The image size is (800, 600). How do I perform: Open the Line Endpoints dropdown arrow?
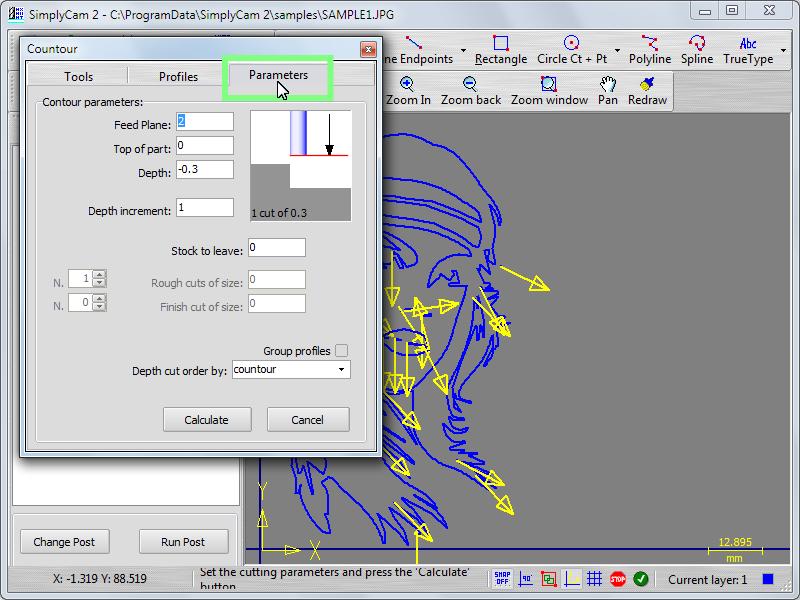pyautogui.click(x=463, y=51)
